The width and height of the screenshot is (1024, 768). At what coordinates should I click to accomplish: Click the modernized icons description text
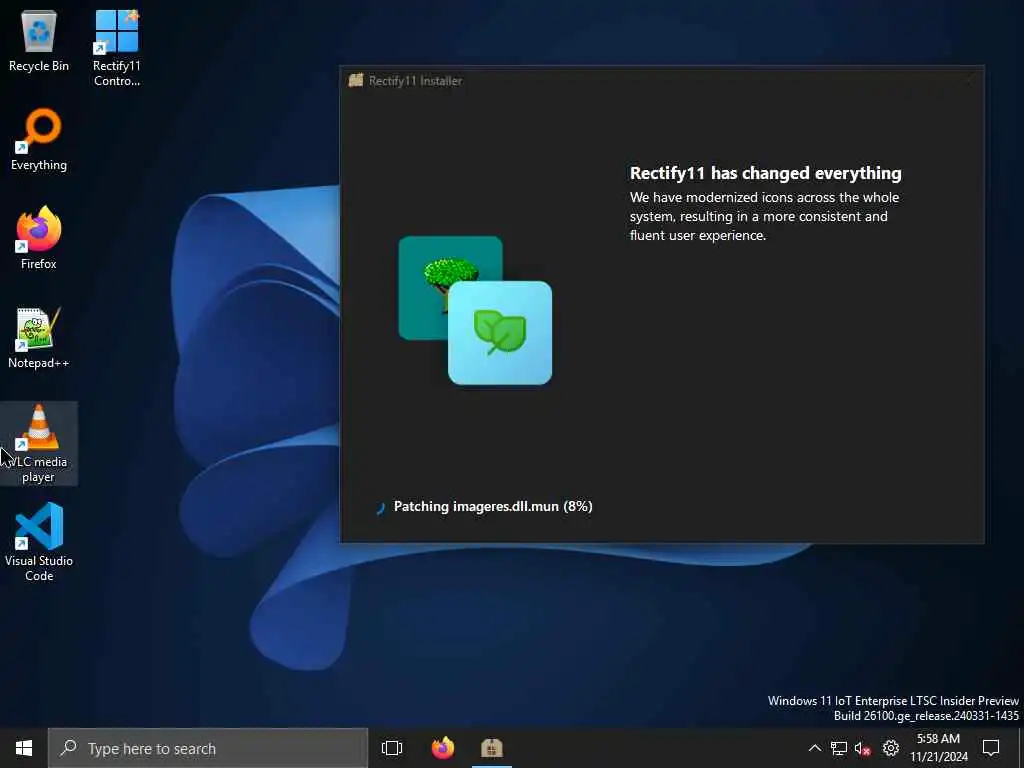(x=764, y=216)
